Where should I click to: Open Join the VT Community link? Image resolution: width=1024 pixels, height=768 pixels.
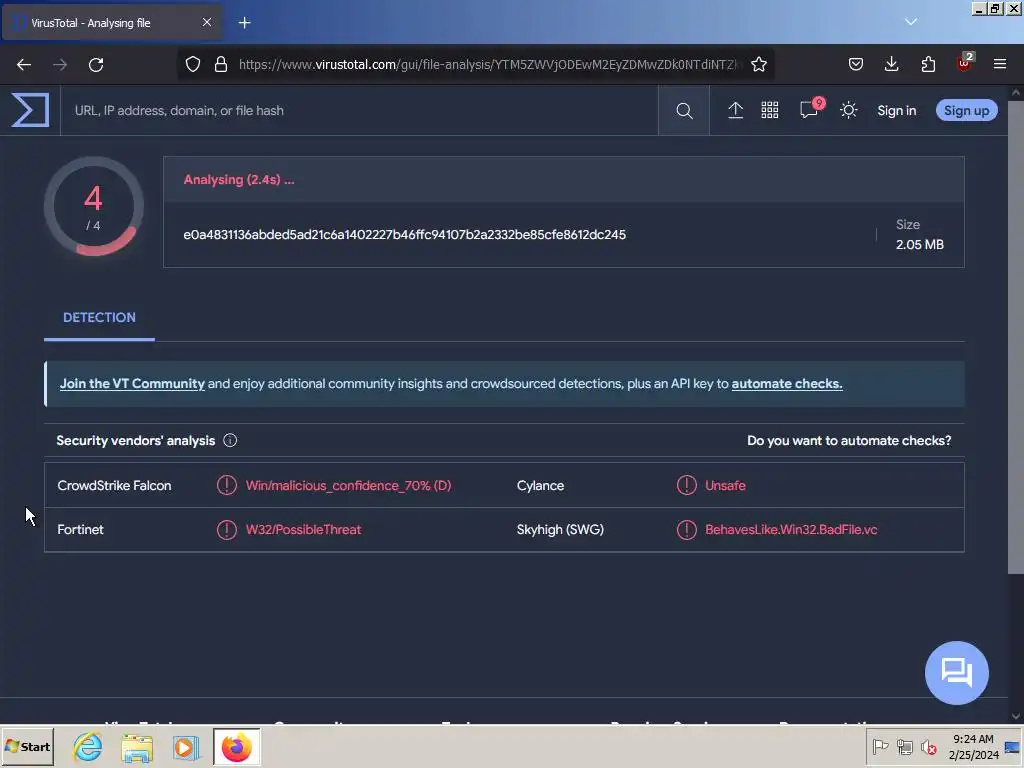pos(132,383)
